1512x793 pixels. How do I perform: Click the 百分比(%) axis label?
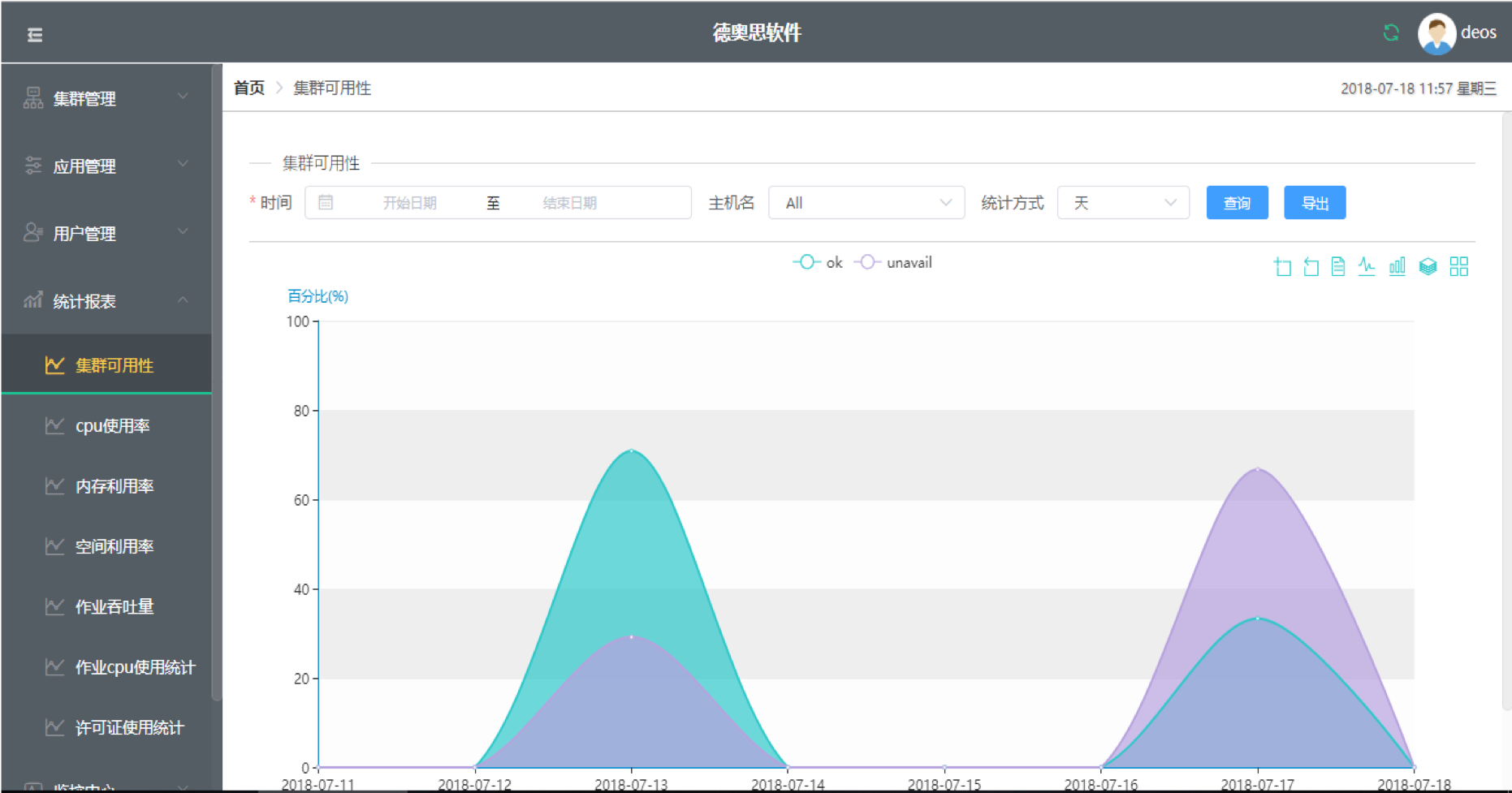tap(318, 296)
